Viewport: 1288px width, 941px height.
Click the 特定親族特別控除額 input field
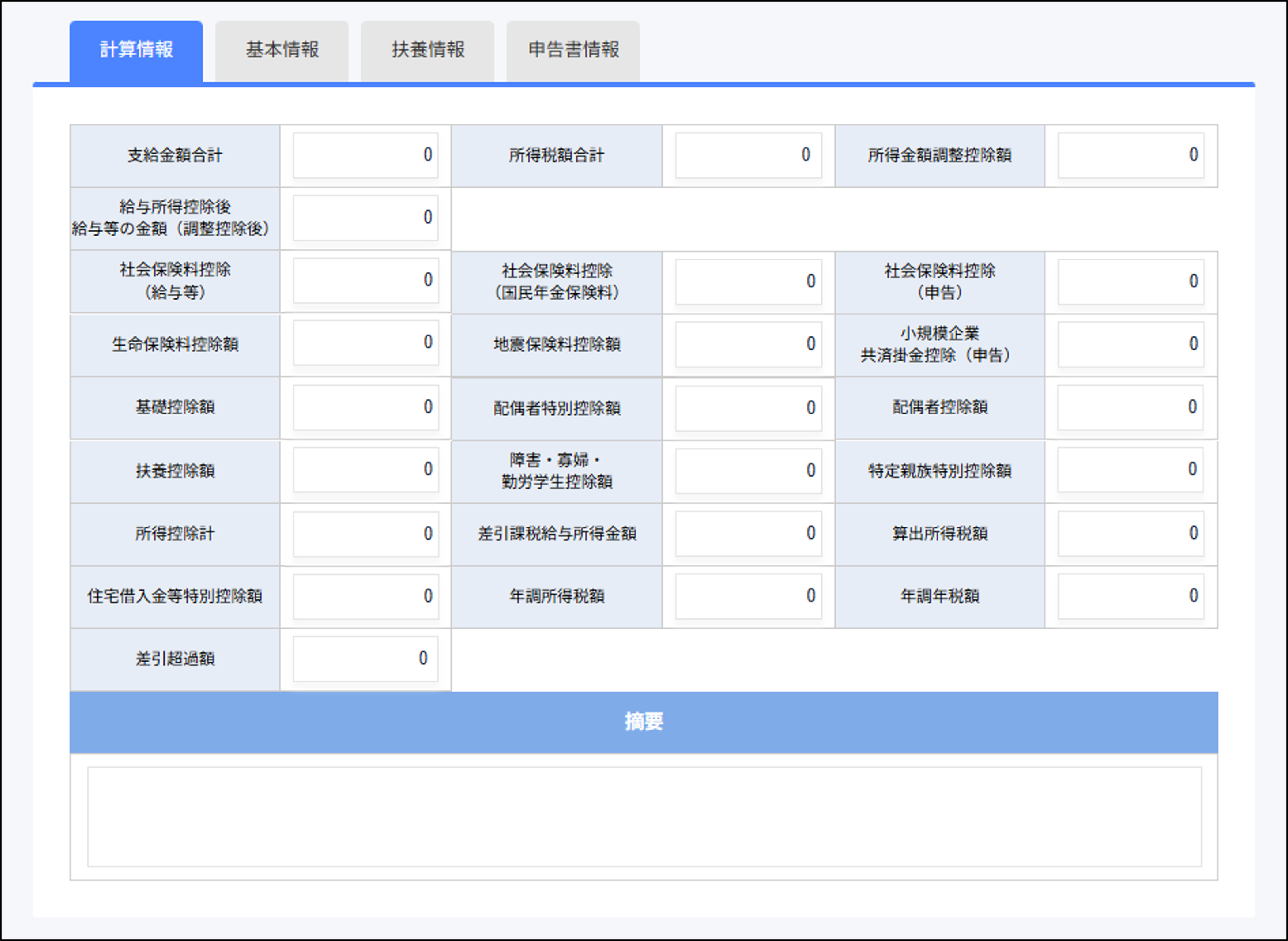1130,470
